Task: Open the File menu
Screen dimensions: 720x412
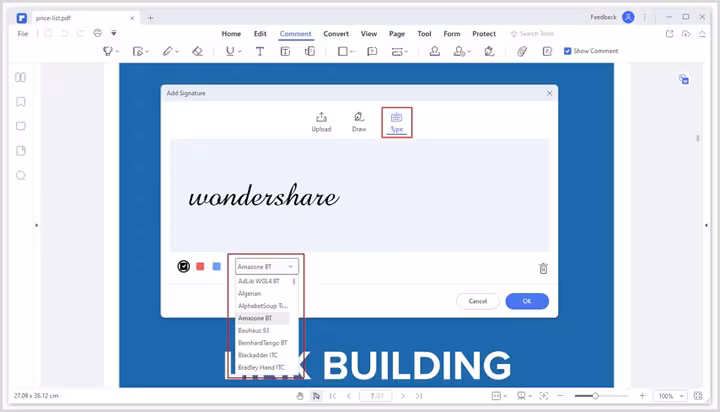Action: (x=22, y=34)
